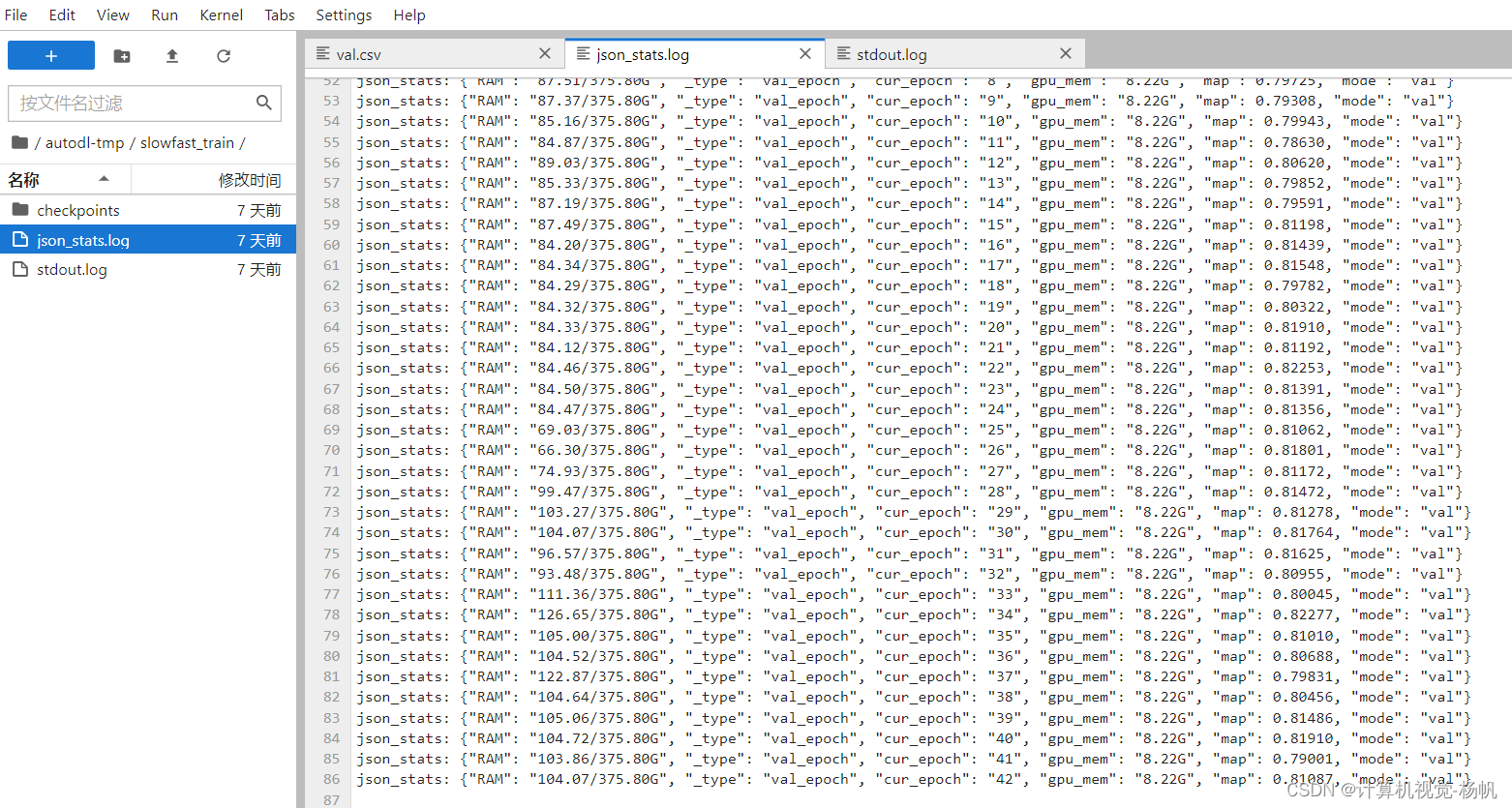Image resolution: width=1512 pixels, height=808 pixels.
Task: Click line number 66 in the editor
Action: [332, 368]
